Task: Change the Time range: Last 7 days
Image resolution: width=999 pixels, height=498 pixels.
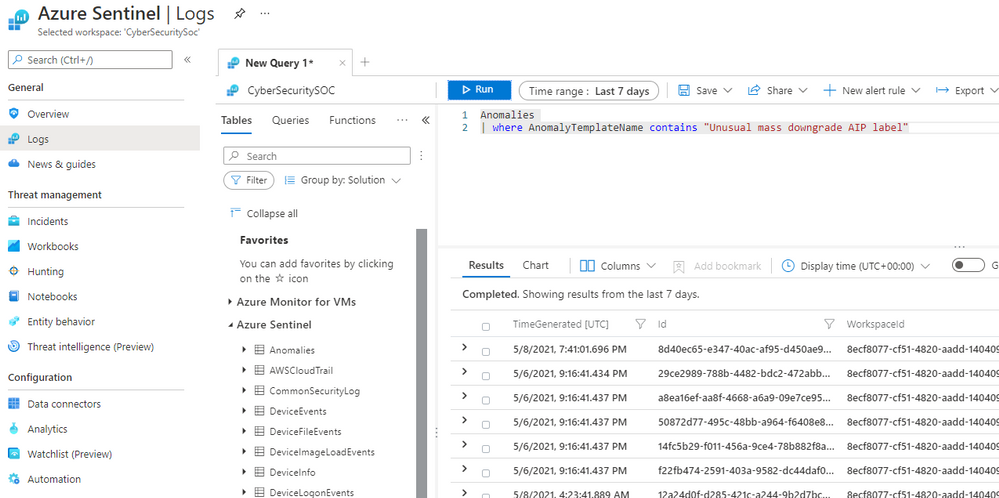Action: pos(589,91)
